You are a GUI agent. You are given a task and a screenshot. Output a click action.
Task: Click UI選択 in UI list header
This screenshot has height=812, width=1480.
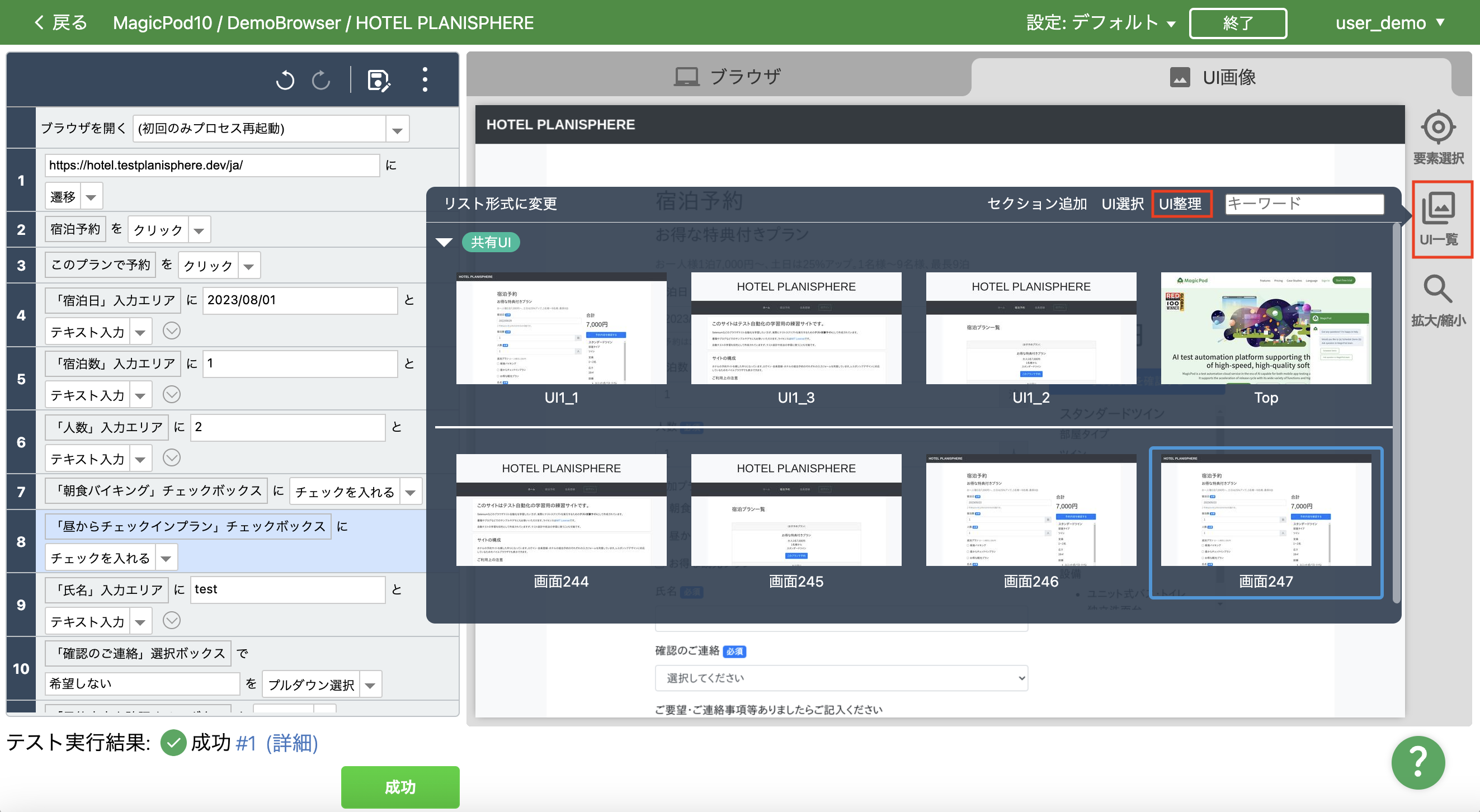point(1122,204)
